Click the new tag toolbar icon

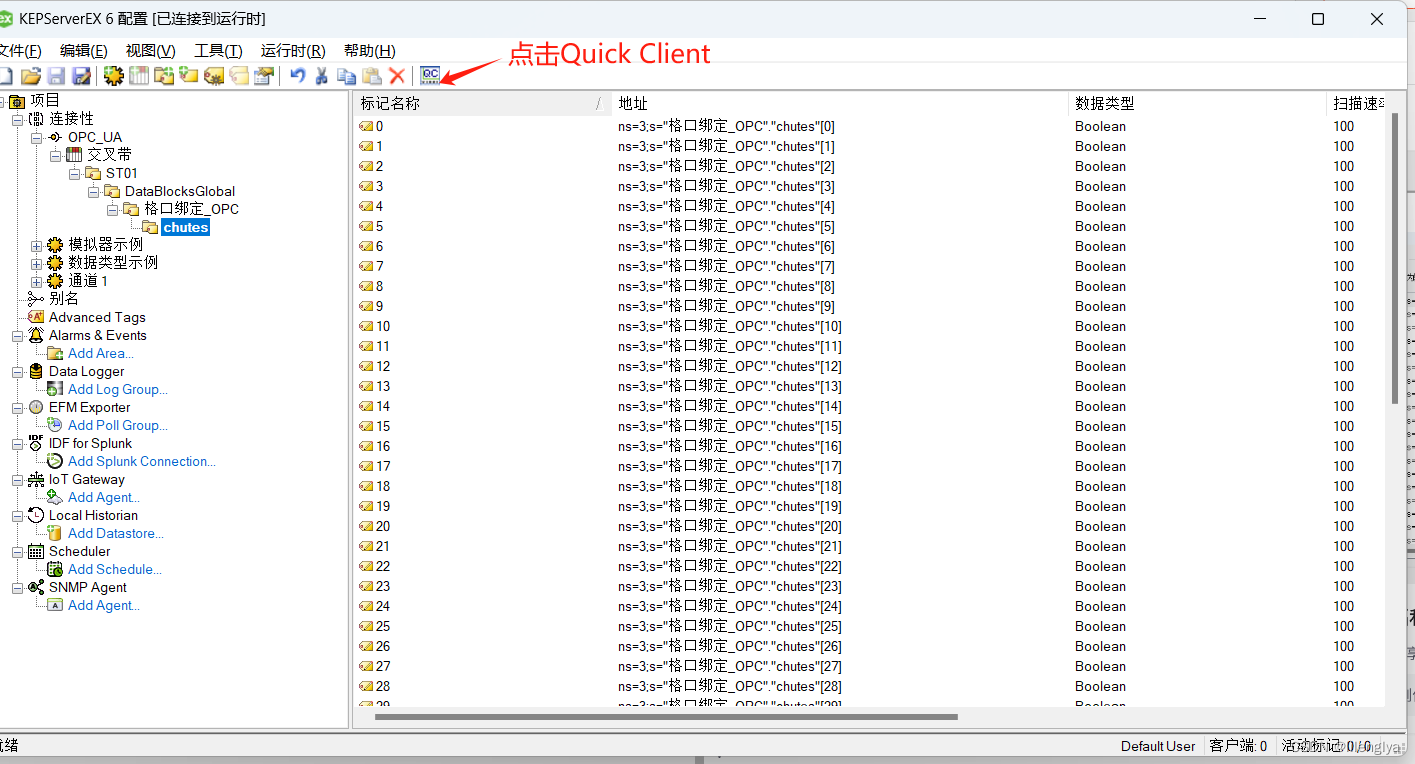pyautogui.click(x=188, y=75)
